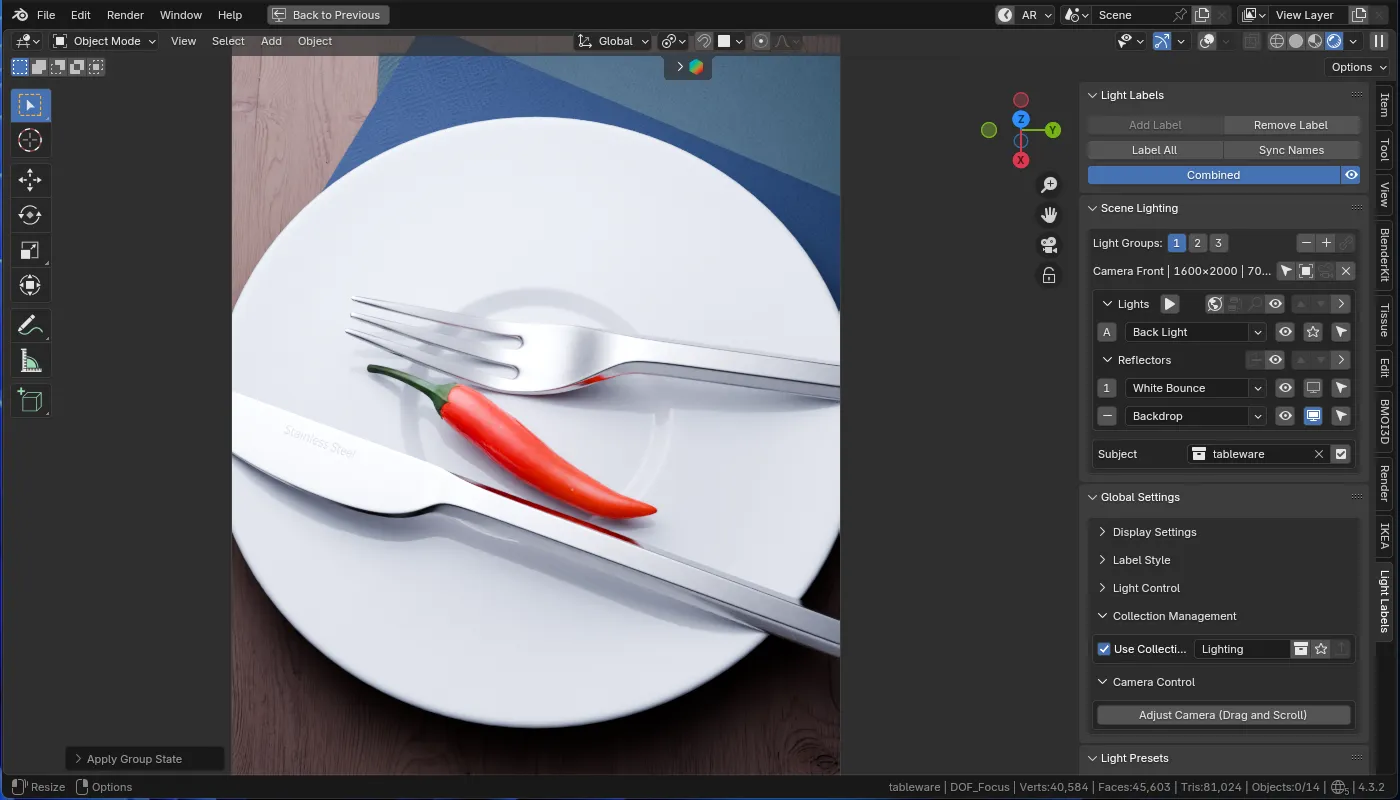
Task: Select light group 2
Action: tap(1197, 243)
